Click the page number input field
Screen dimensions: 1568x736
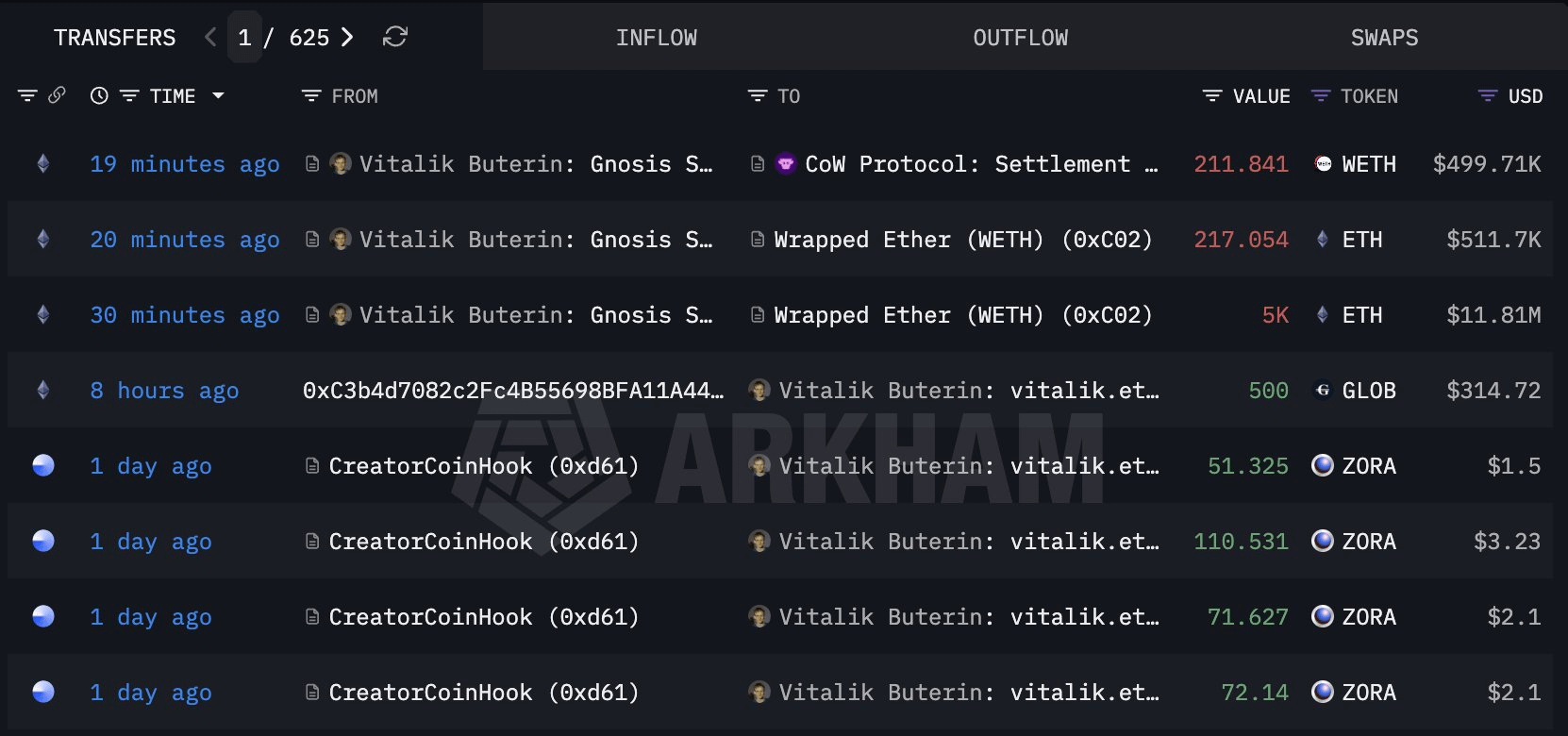244,38
